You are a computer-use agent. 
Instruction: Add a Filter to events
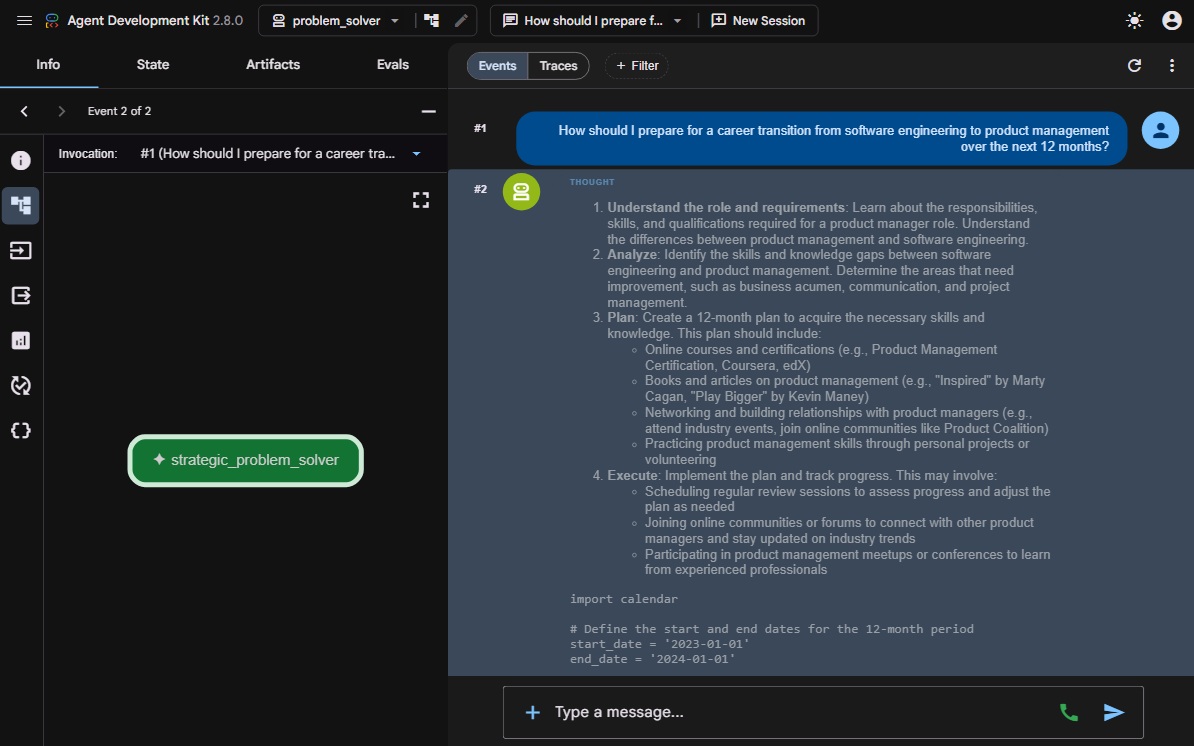point(637,65)
